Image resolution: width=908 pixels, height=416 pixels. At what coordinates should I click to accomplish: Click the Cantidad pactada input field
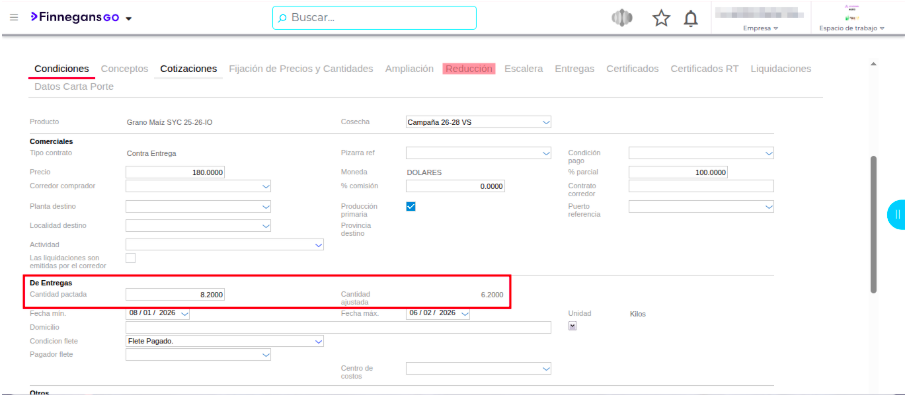tap(176, 294)
